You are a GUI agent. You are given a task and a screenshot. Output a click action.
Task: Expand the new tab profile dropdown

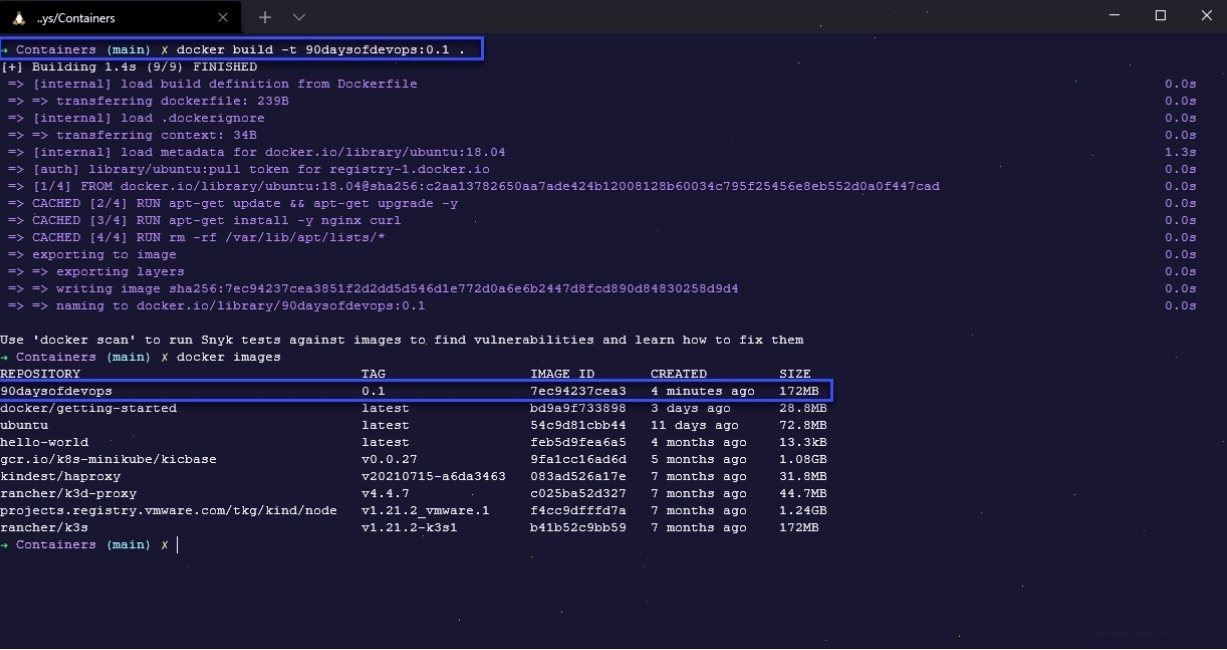tap(299, 17)
